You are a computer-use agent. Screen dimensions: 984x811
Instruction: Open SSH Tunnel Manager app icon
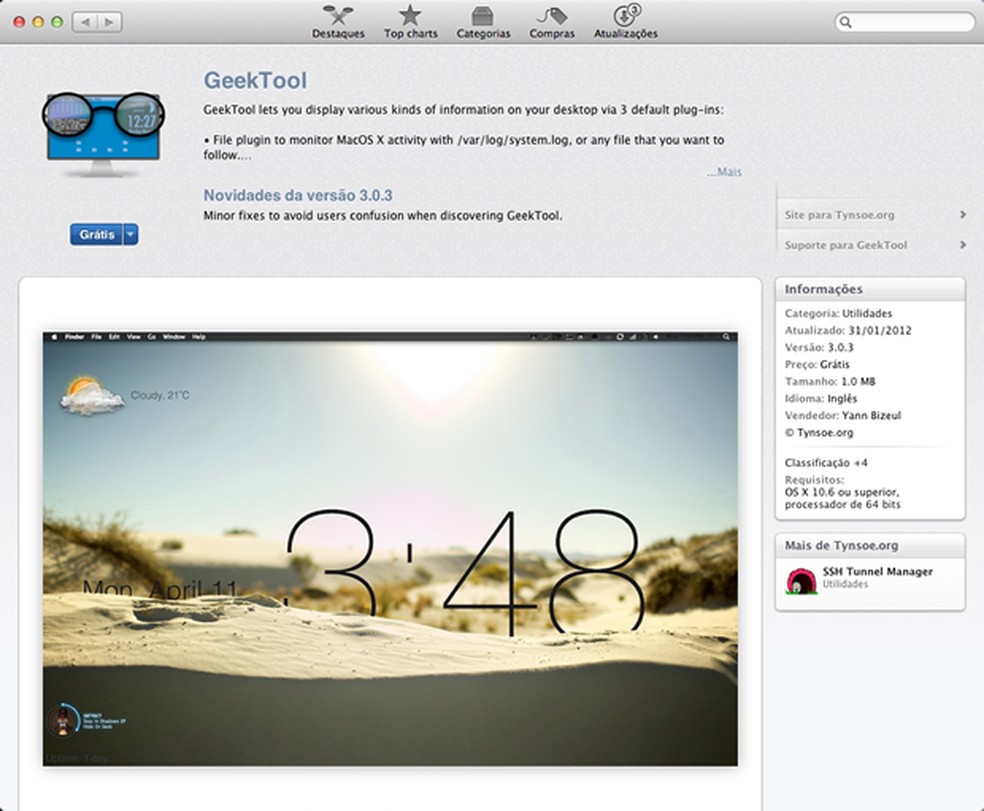coord(801,579)
